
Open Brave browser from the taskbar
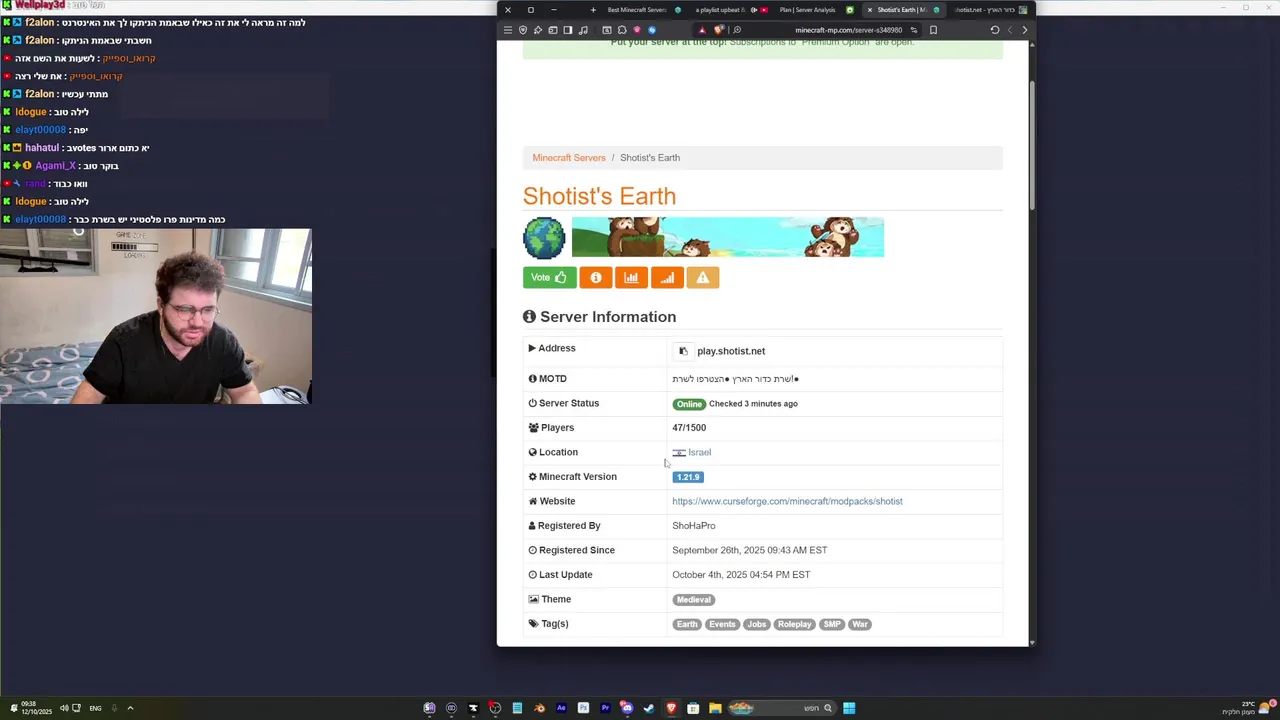672,708
